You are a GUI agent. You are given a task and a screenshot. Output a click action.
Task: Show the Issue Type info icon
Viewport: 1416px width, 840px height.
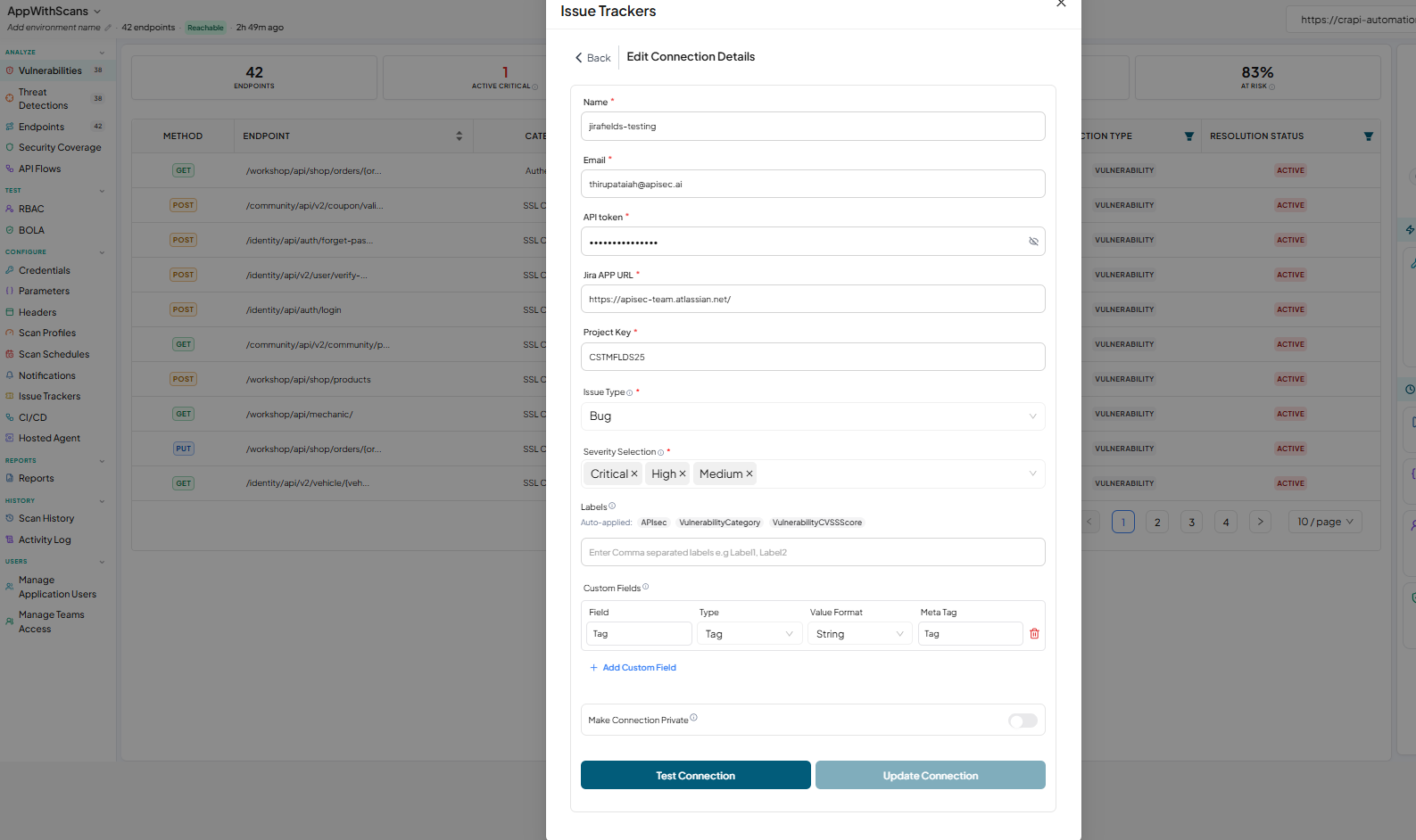[629, 393]
